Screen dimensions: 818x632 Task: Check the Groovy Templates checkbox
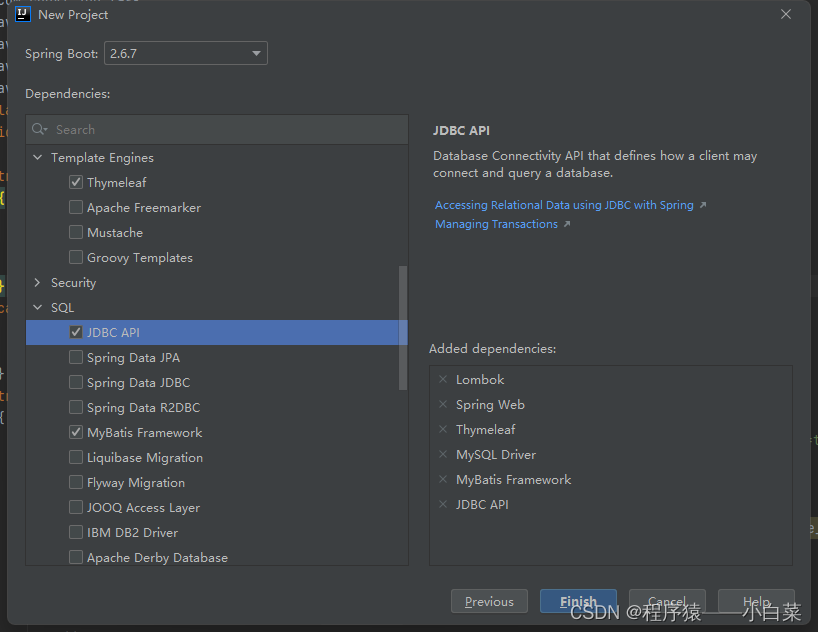pyautogui.click(x=76, y=257)
